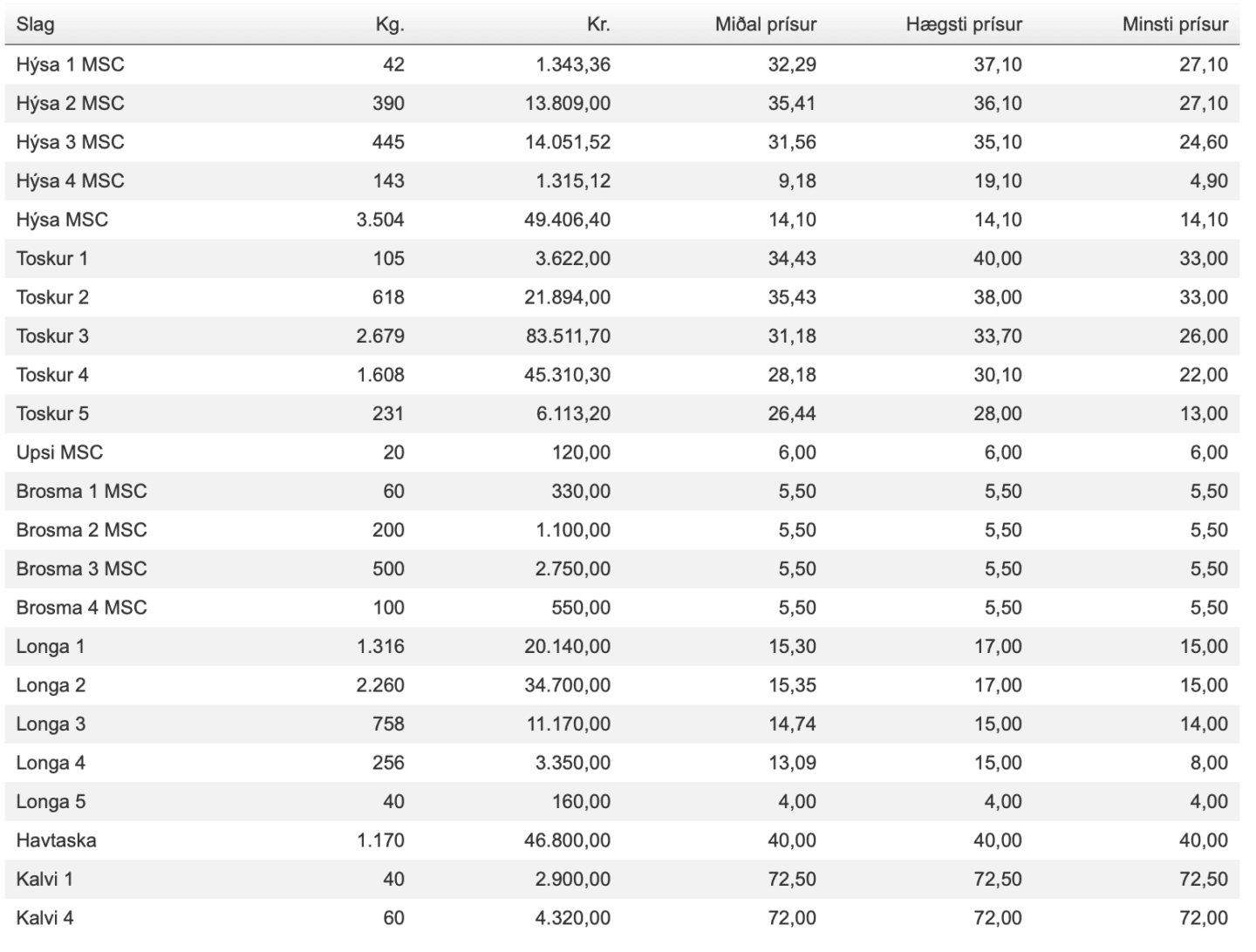1256x952 pixels.
Task: Select the Kalvi 4 row label
Action: coord(44,918)
